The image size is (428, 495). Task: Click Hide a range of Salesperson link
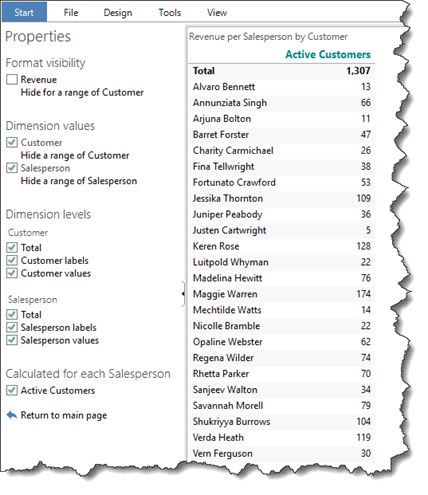click(x=79, y=181)
